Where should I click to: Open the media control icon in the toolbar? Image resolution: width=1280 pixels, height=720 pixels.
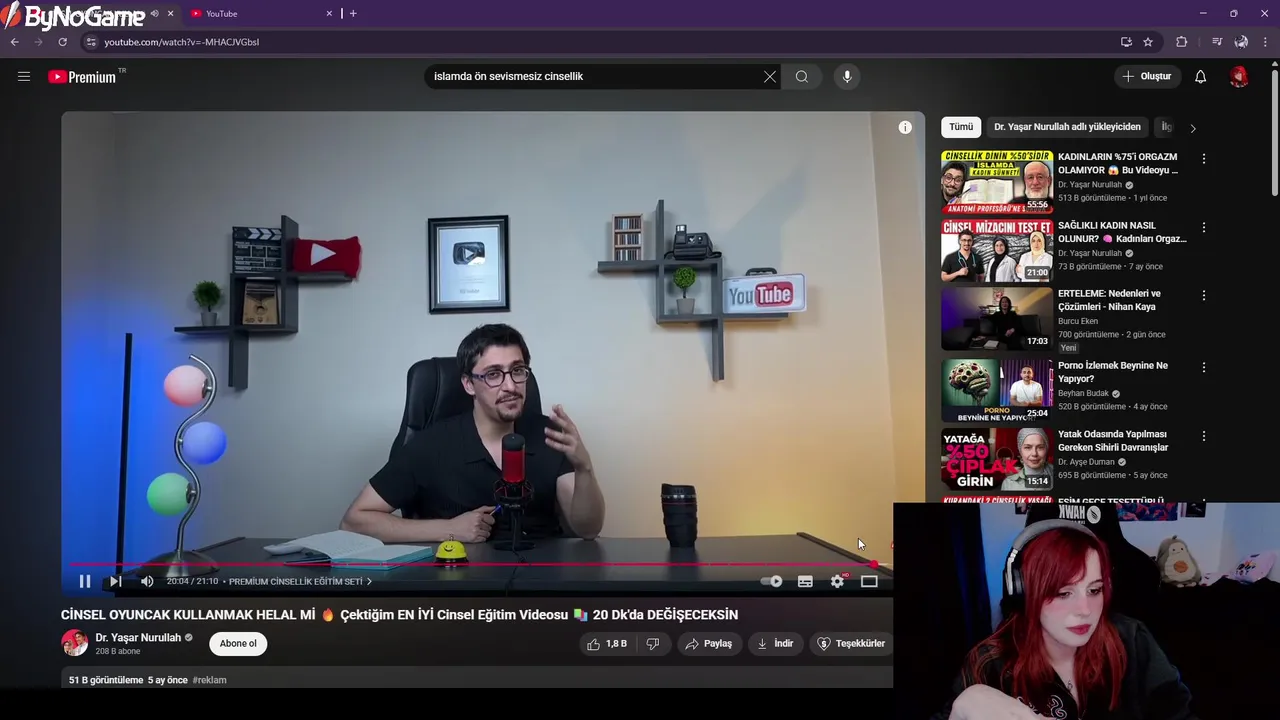tap(1217, 42)
